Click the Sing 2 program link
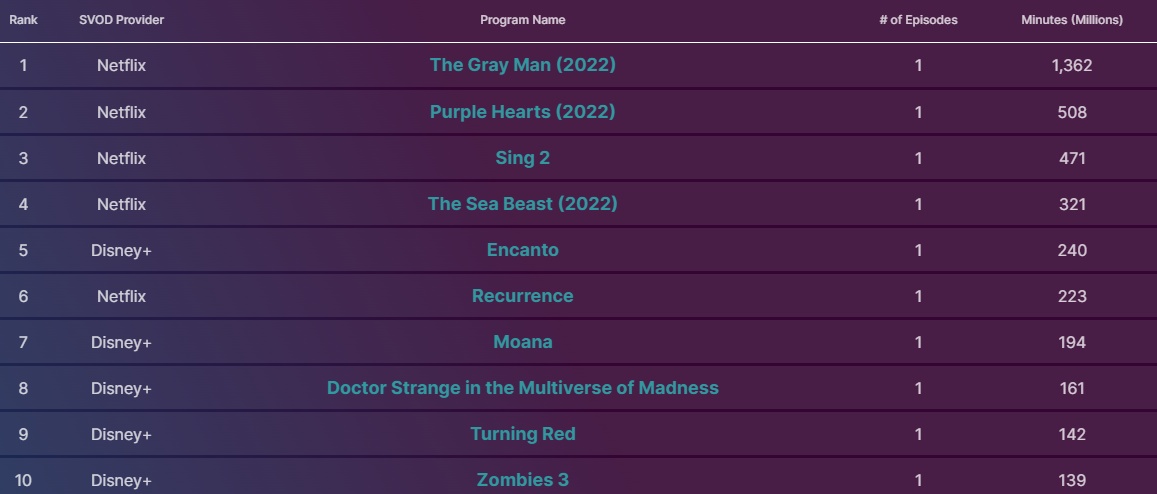1157x494 pixels. click(x=522, y=158)
